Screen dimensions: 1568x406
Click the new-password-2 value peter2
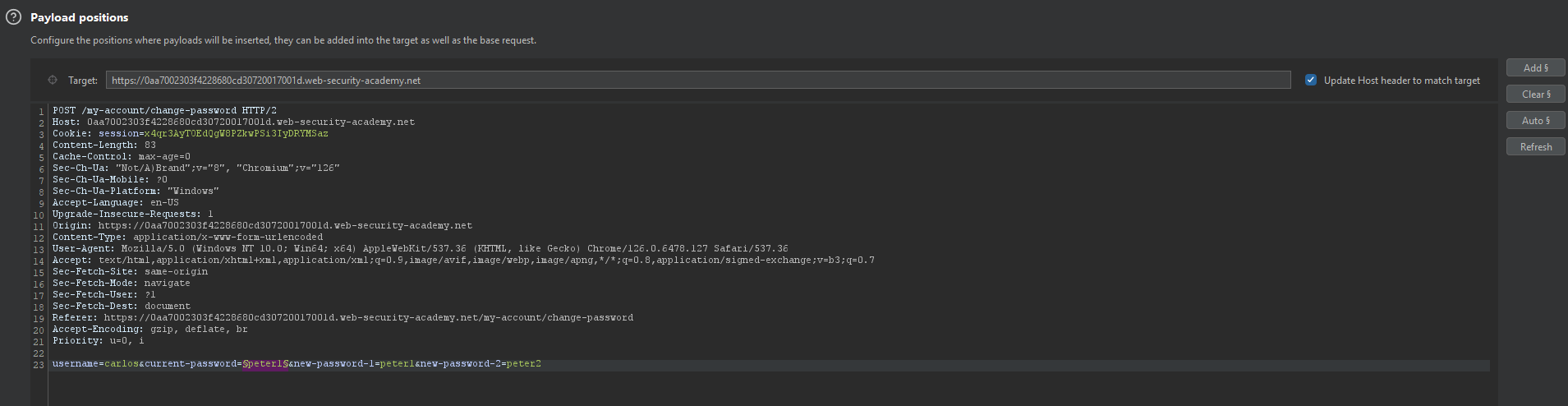523,363
